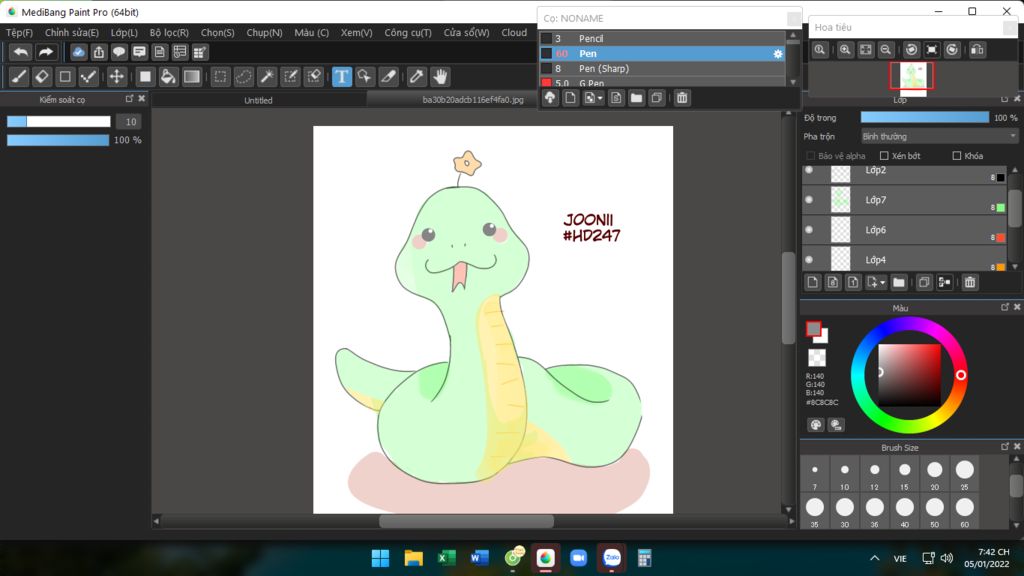Viewport: 1024px width, 576px height.
Task: Duplicate the layer icon
Action: (923, 282)
